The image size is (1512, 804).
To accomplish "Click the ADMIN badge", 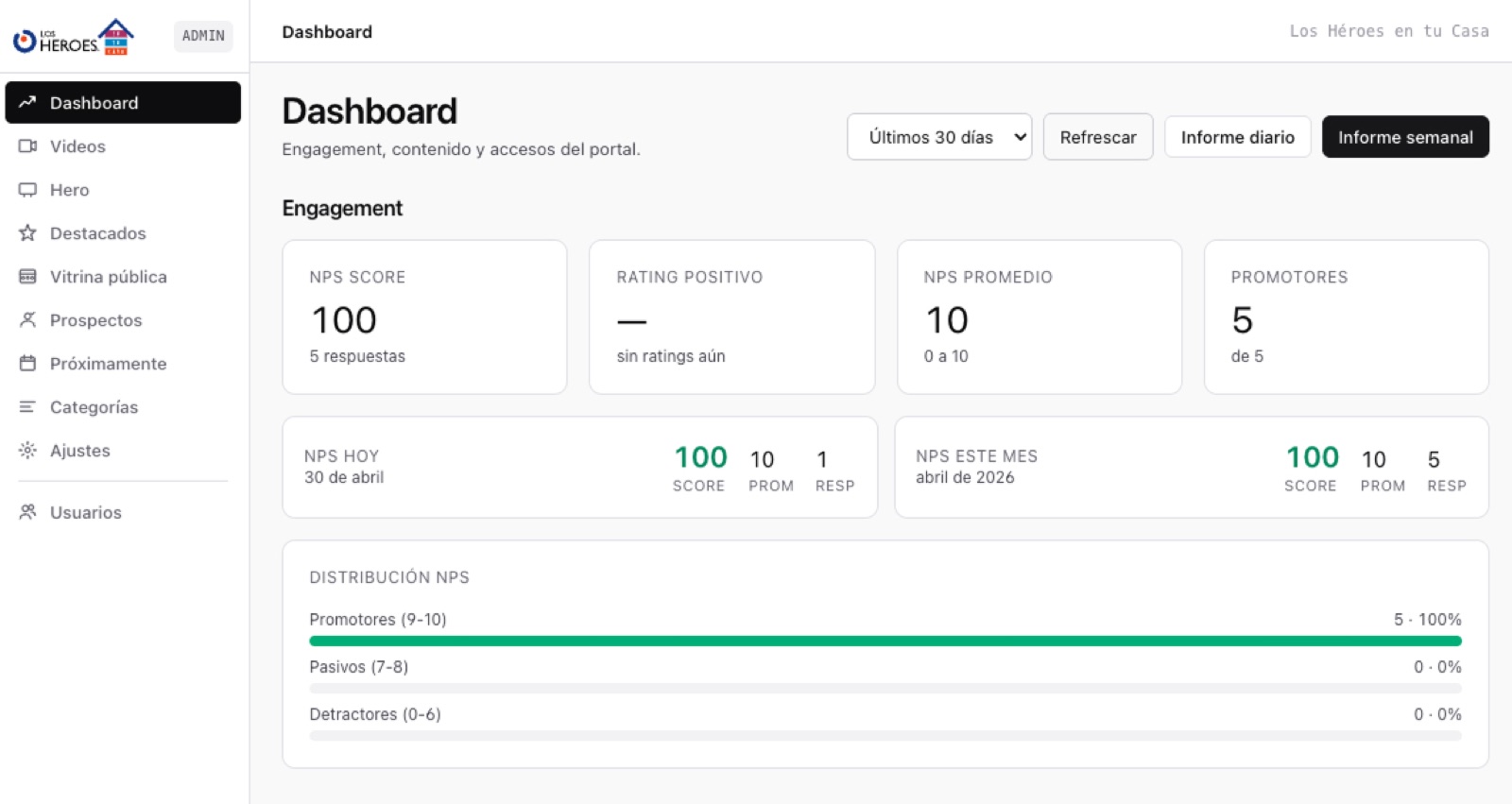I will click(203, 36).
